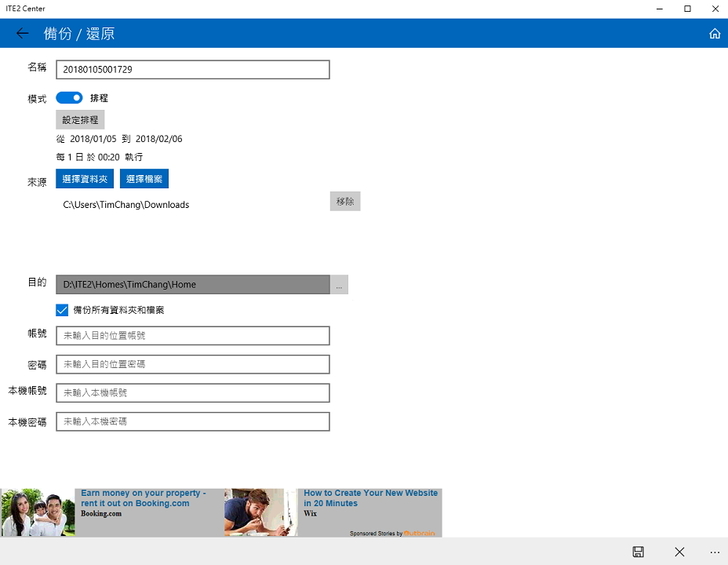
Task: Focus the 密碼 destination password field
Action: pyautogui.click(x=193, y=364)
